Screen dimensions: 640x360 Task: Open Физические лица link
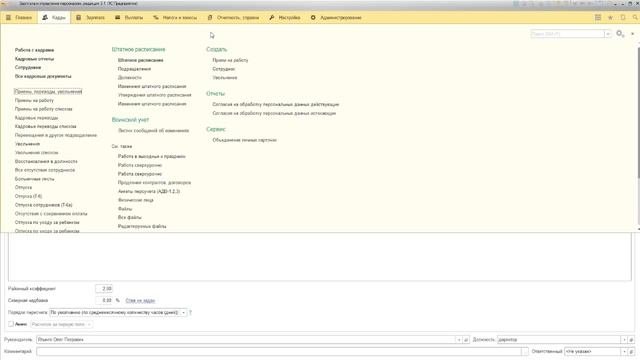point(136,200)
